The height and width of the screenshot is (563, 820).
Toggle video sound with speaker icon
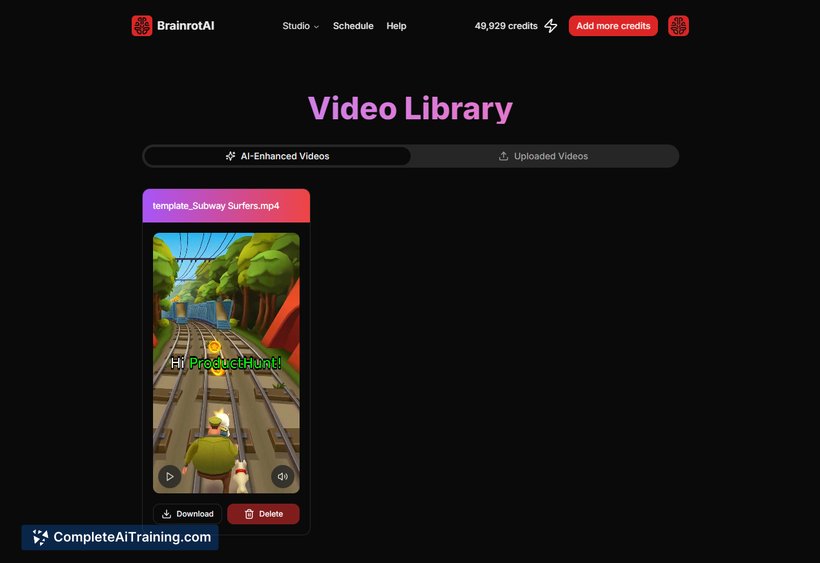[282, 476]
